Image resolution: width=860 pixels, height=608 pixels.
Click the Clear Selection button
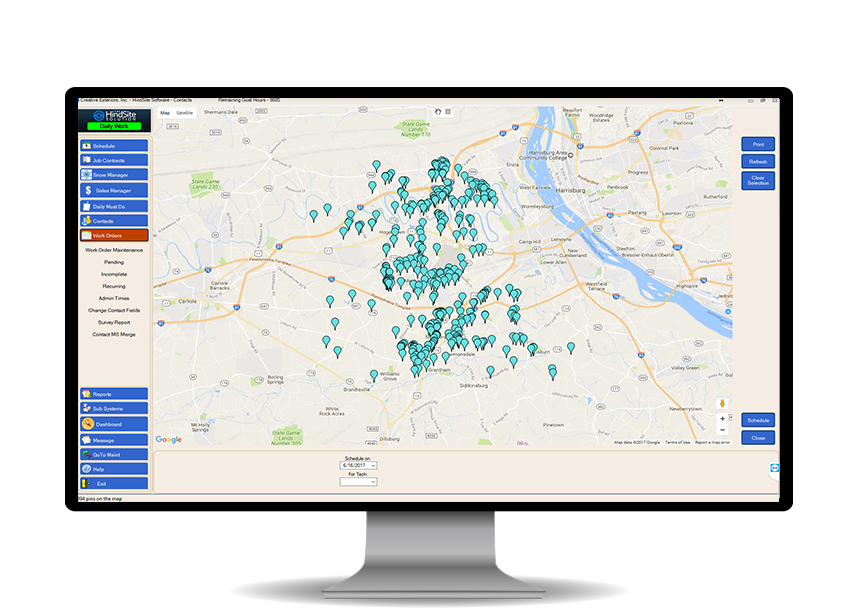point(758,180)
